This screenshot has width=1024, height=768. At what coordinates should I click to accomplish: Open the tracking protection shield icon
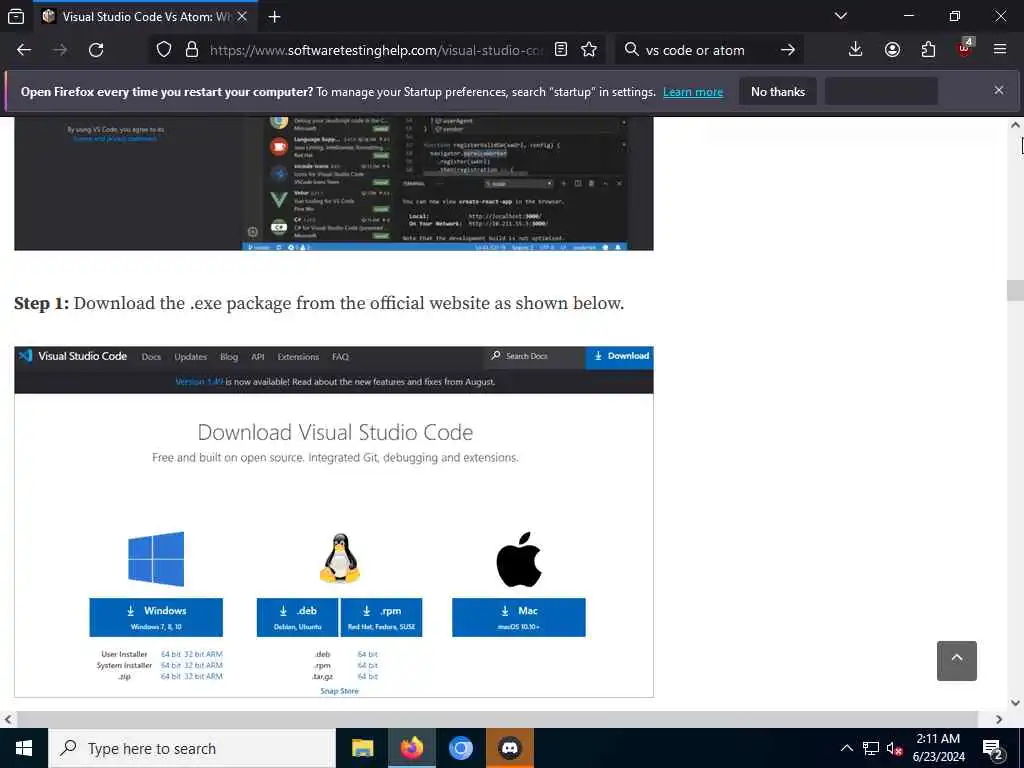[164, 50]
